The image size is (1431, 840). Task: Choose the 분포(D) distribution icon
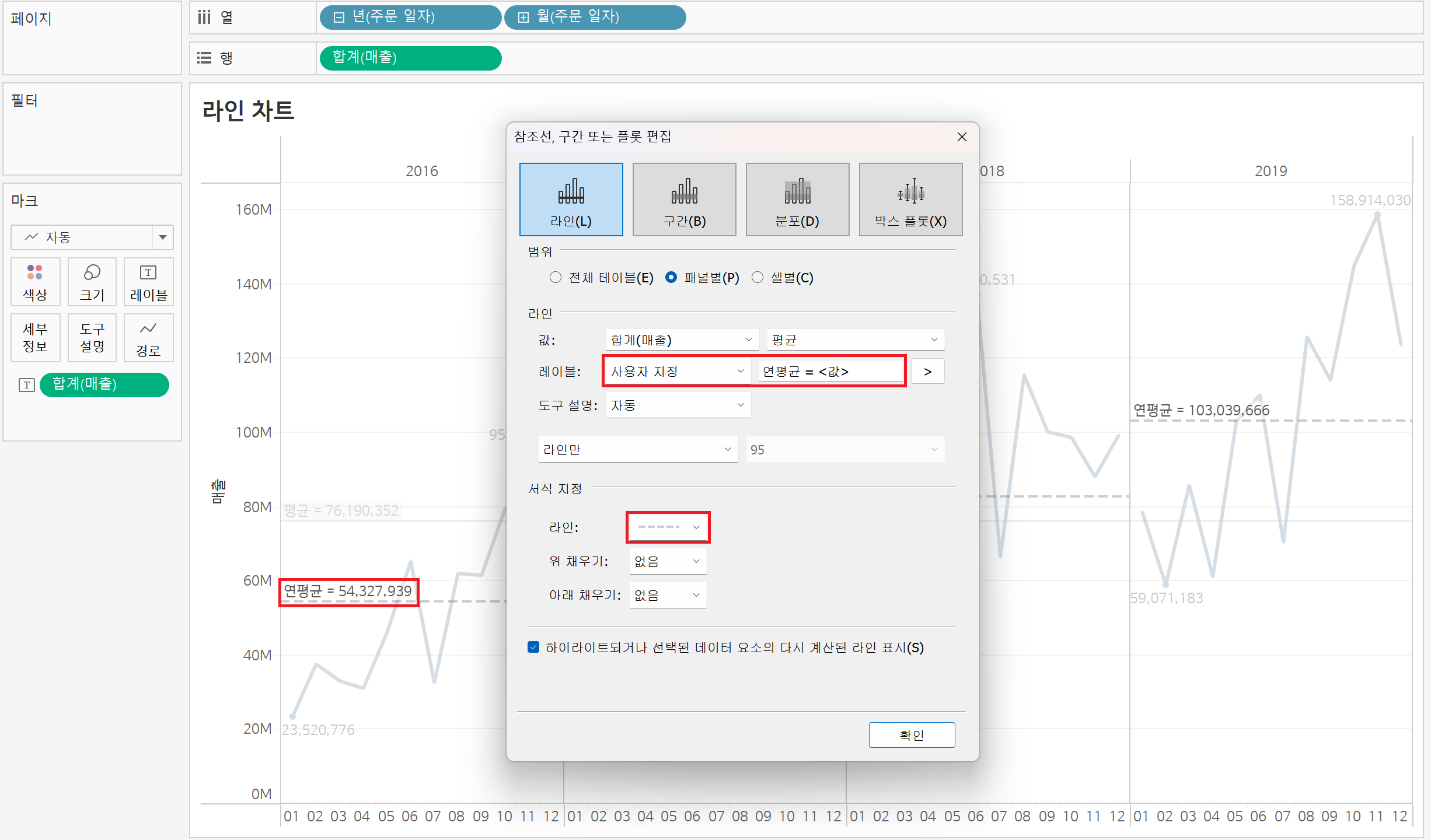[x=797, y=199]
